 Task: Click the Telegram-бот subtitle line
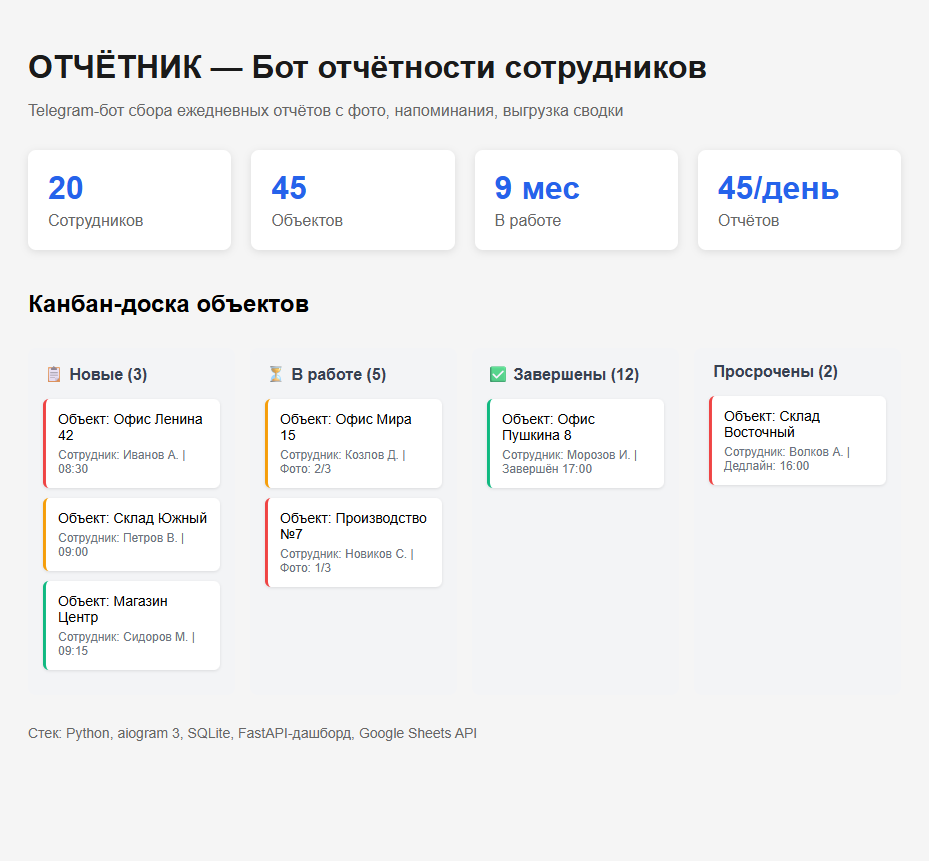click(325, 111)
